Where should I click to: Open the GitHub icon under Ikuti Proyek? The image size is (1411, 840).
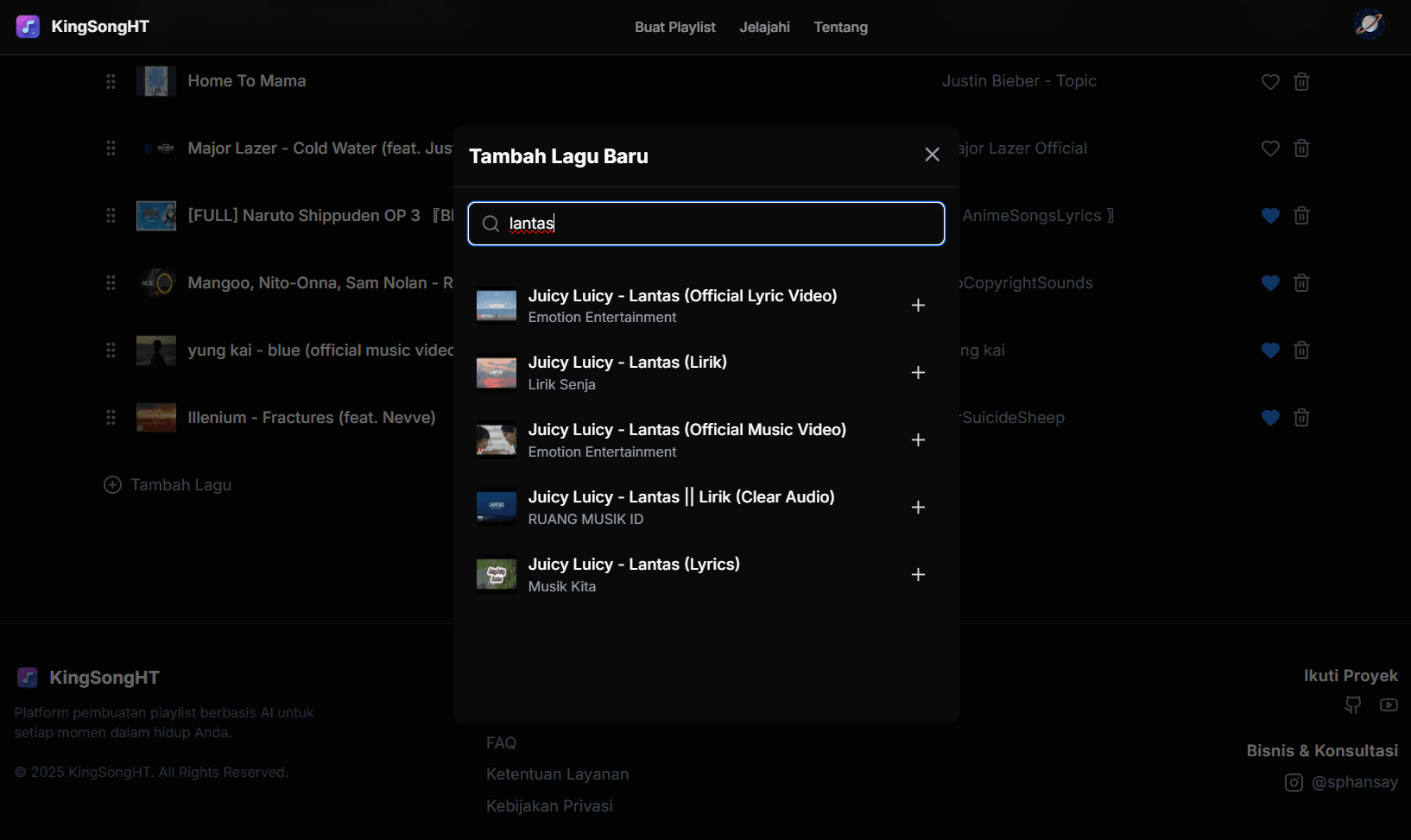[1353, 705]
